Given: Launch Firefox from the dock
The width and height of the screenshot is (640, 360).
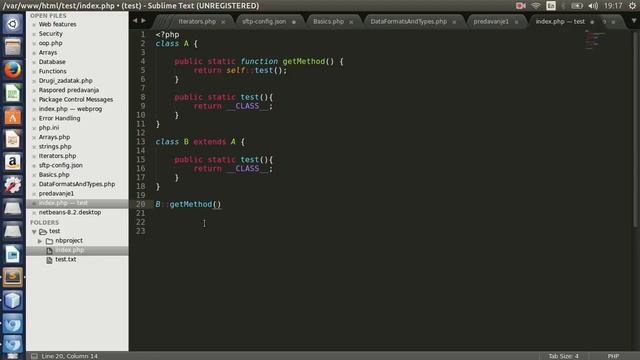Looking at the screenshot, I should pyautogui.click(x=13, y=70).
